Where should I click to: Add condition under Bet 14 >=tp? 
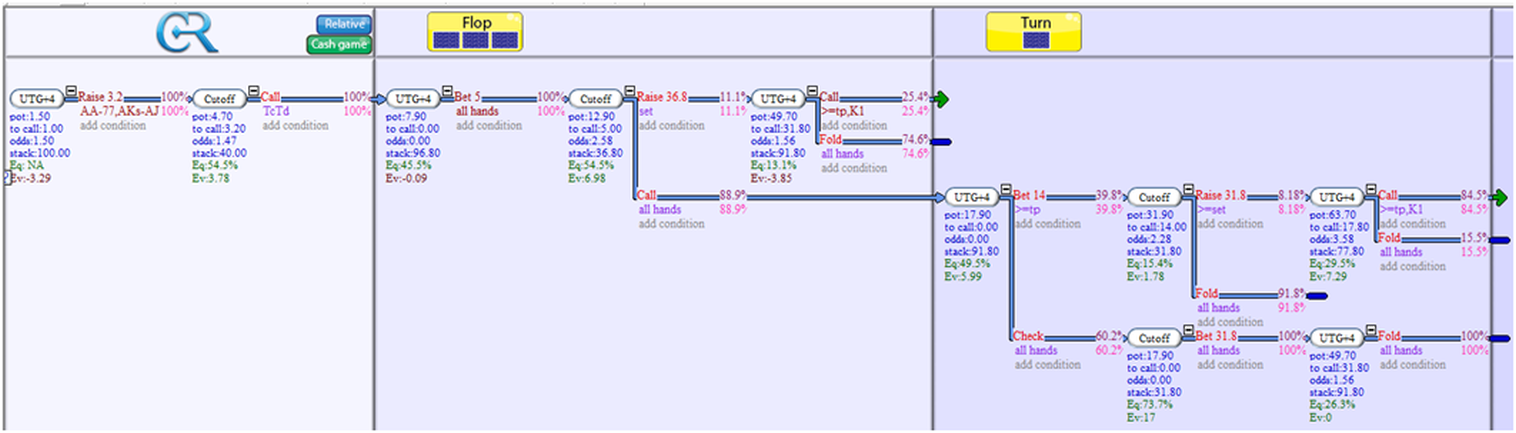(x=1049, y=224)
